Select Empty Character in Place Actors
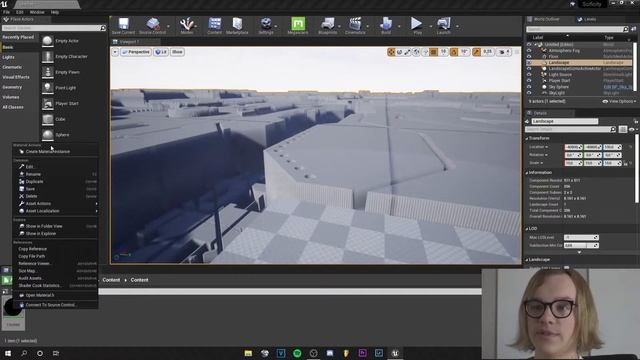This screenshot has width=640, height=360. (71, 56)
